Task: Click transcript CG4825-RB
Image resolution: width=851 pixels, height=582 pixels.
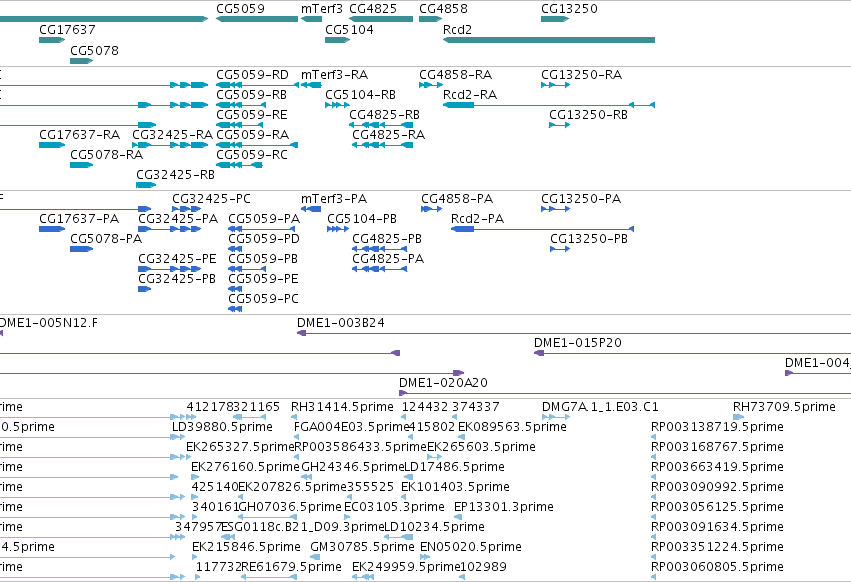Action: pos(381,125)
